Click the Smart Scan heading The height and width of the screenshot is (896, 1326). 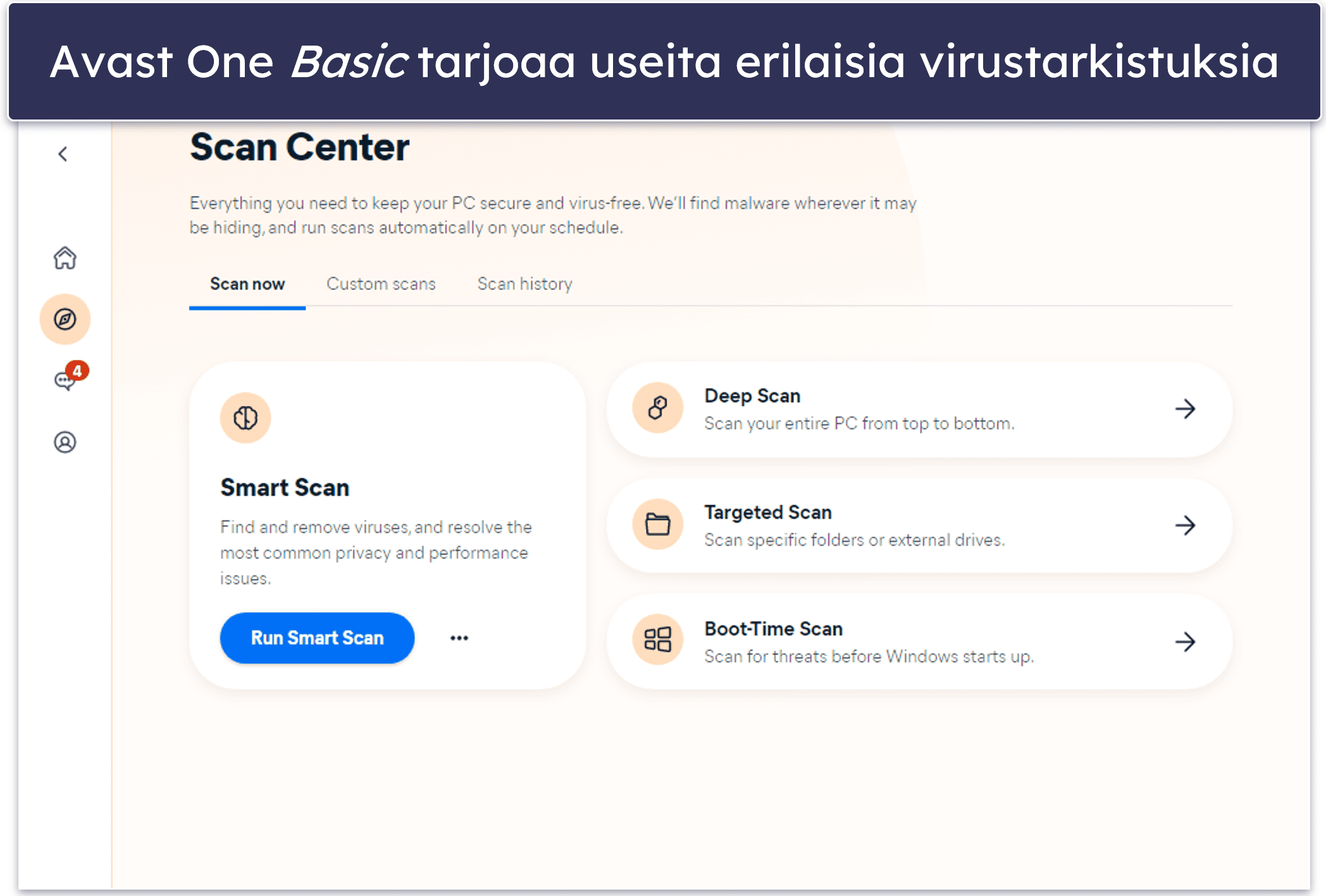click(x=285, y=488)
